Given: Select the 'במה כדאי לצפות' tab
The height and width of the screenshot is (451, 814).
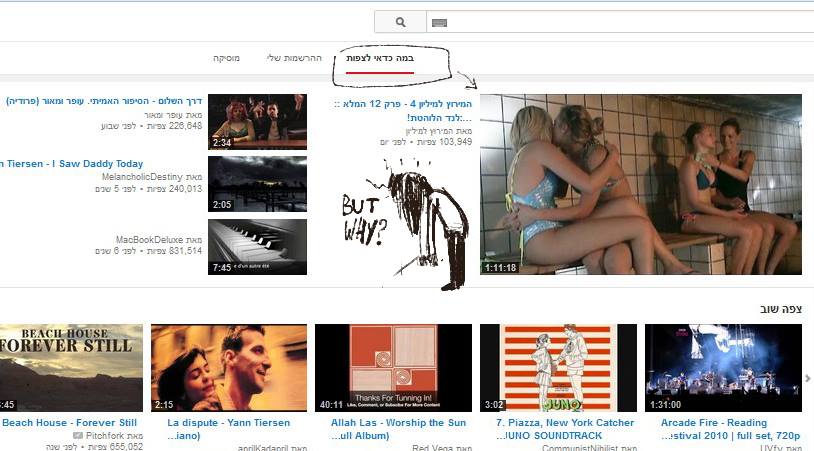Looking at the screenshot, I should 381,59.
